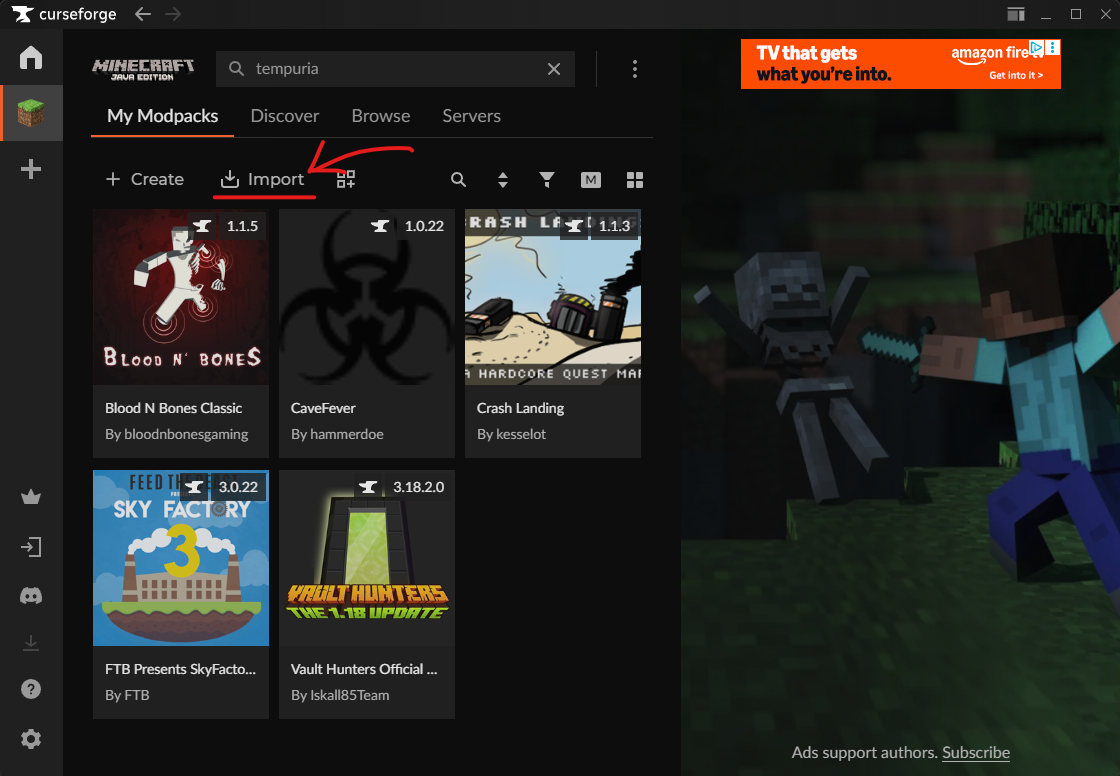
Task: Click the FTB Presents SkyFacto... title
Action: [180, 669]
